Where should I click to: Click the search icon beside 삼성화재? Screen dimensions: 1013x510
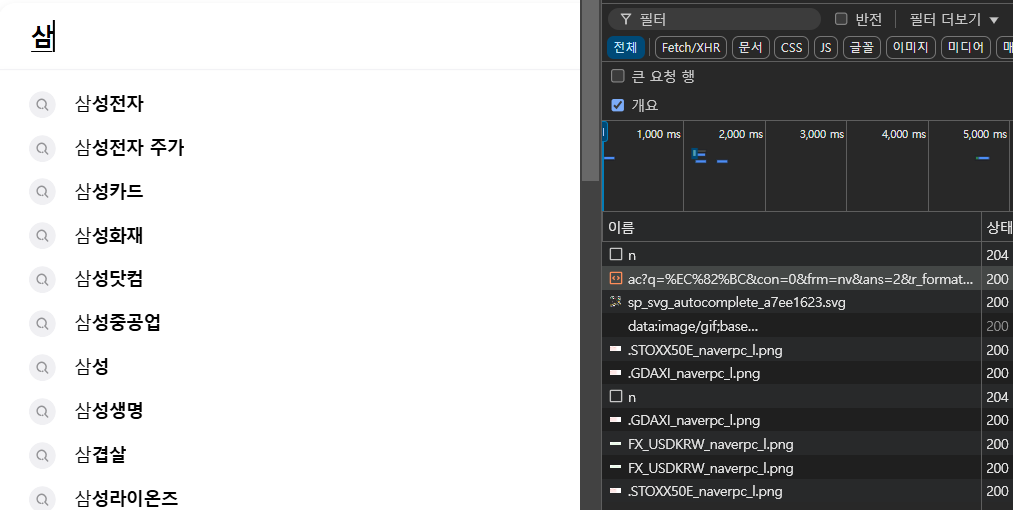click(x=42, y=236)
